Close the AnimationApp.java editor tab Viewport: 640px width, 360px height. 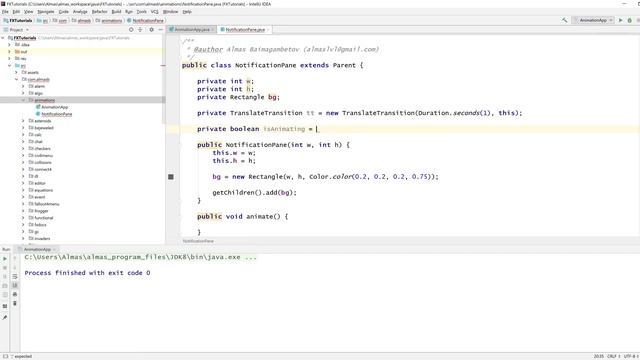[x=213, y=30]
